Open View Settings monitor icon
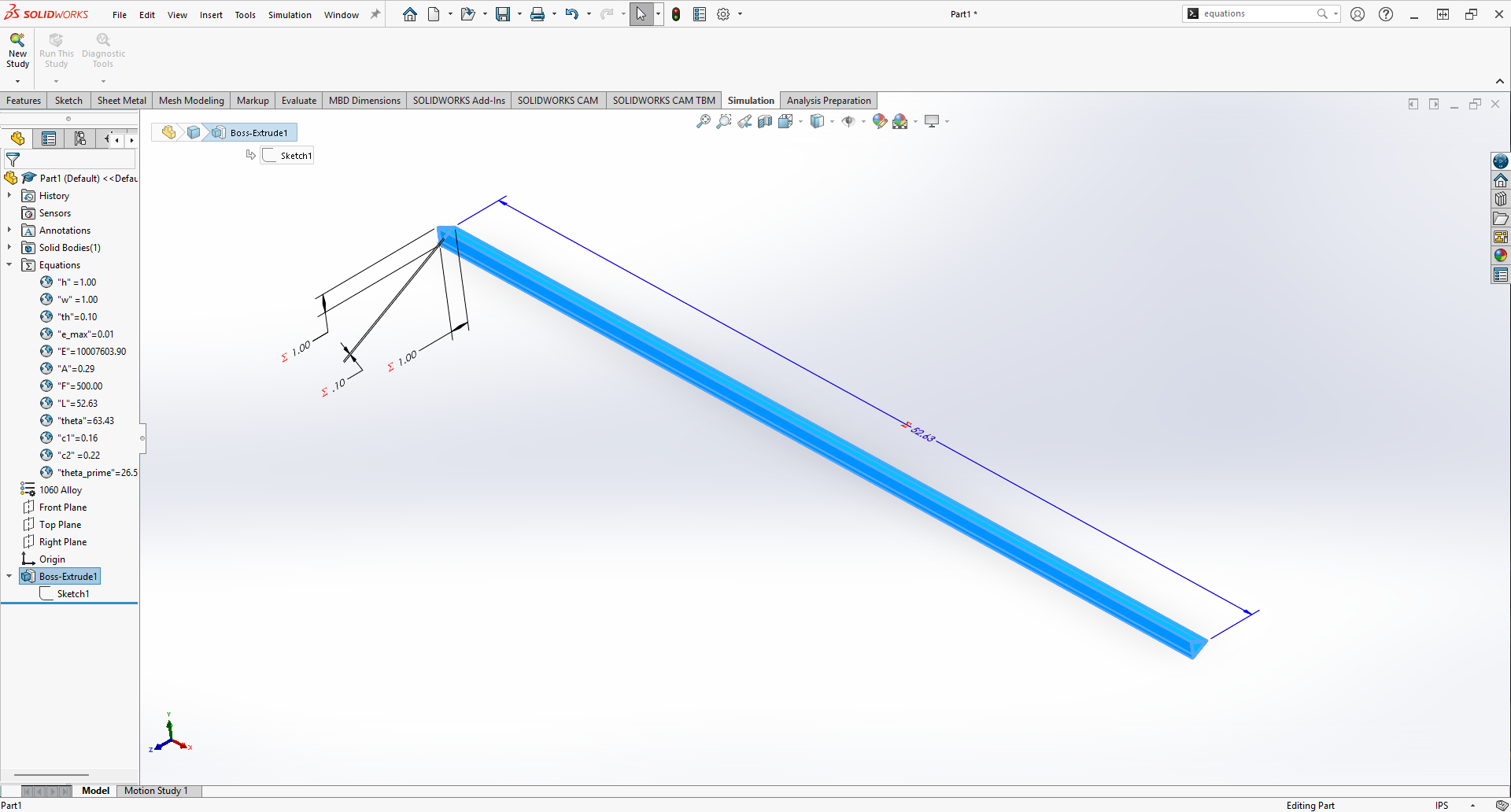The image size is (1511, 812). [x=932, y=121]
